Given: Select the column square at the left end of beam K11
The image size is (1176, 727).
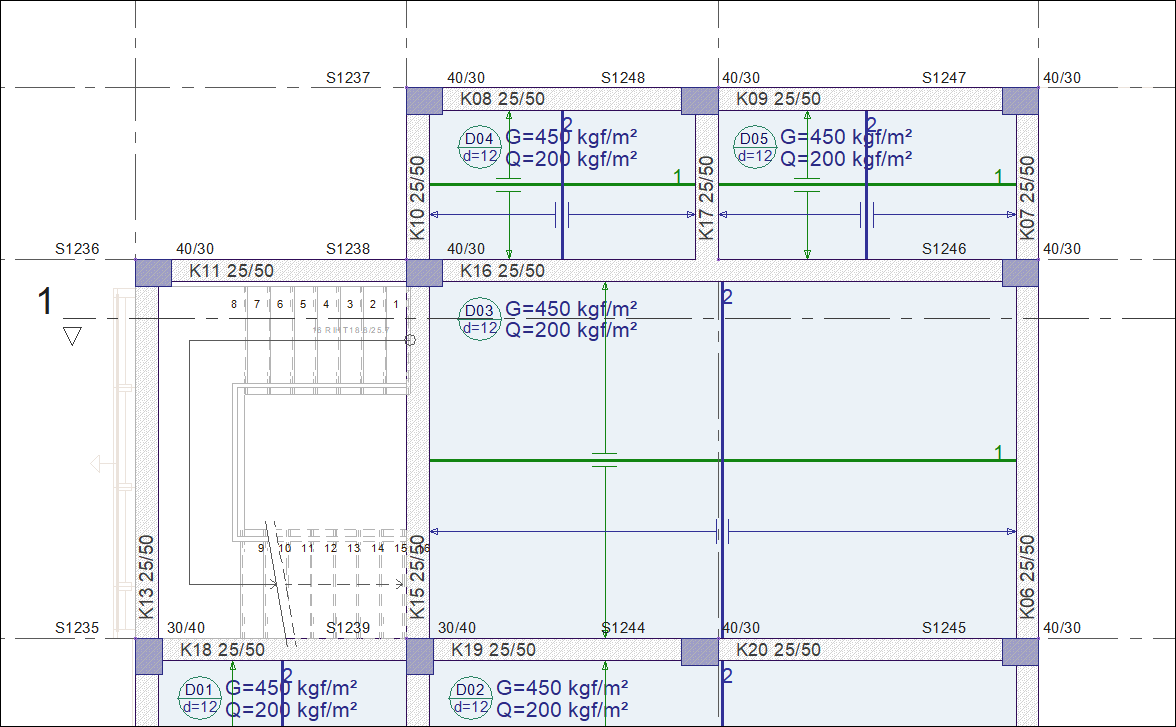Looking at the screenshot, I should click(x=154, y=273).
